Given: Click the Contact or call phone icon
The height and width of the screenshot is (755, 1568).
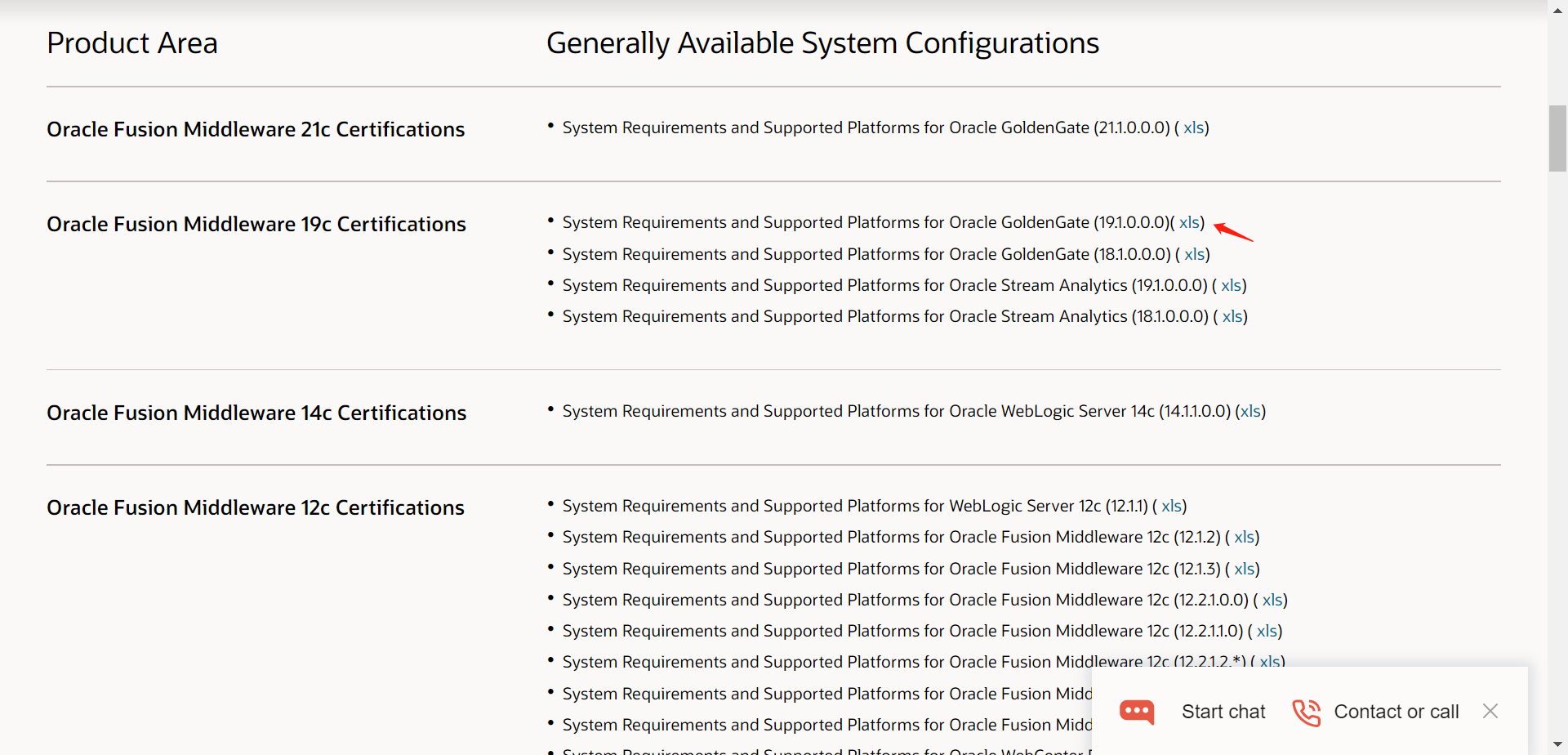Looking at the screenshot, I should [x=1306, y=712].
